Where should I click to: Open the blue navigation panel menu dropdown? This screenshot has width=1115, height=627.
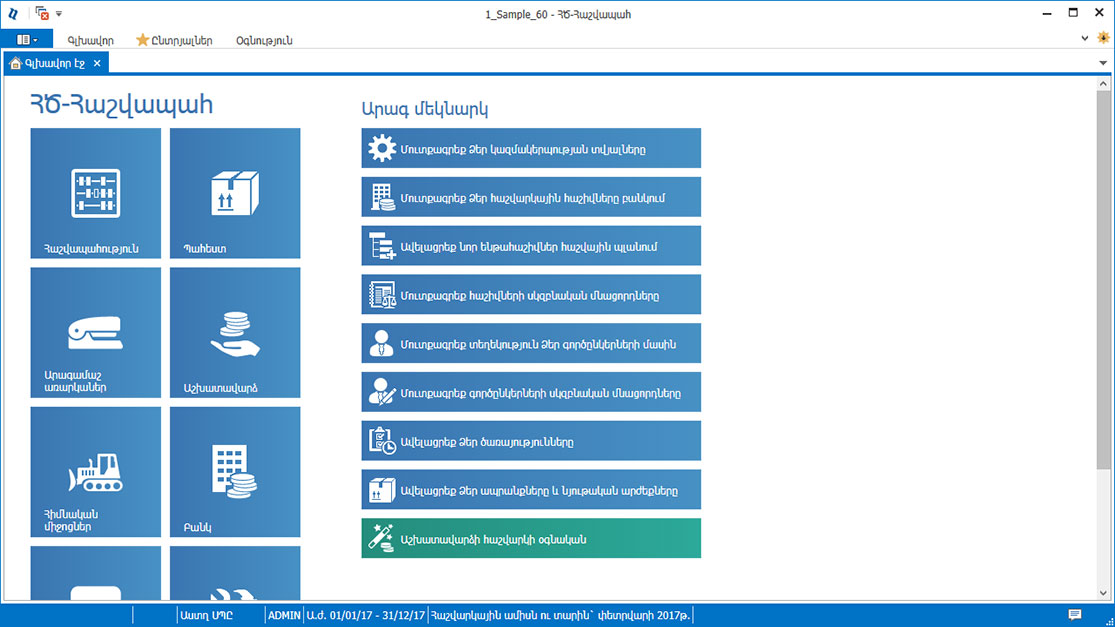(x=27, y=40)
